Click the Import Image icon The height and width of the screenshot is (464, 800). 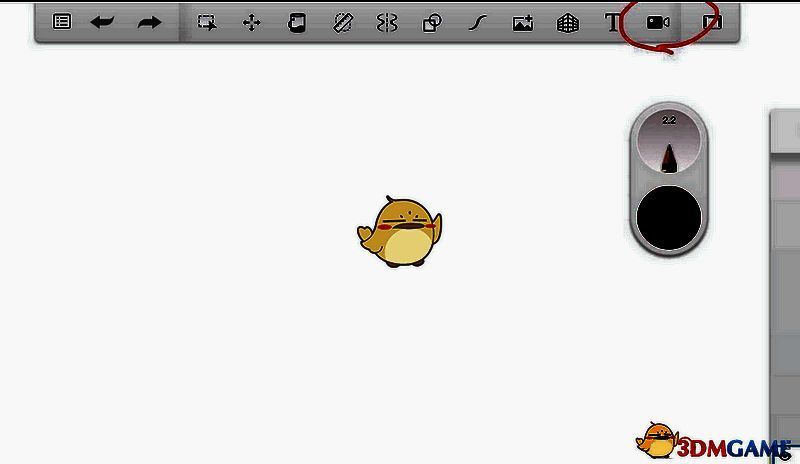click(x=522, y=22)
